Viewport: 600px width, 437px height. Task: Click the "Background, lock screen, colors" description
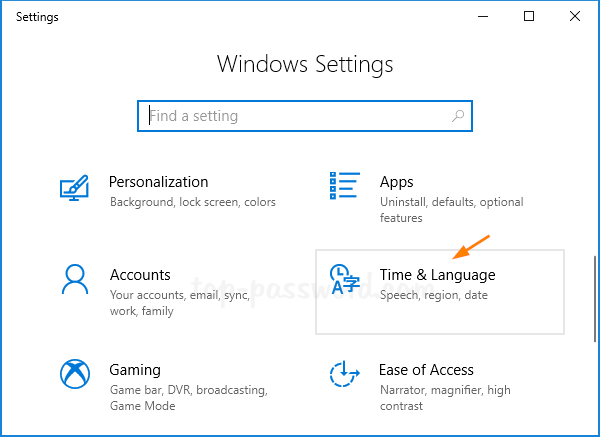pyautogui.click(x=192, y=202)
